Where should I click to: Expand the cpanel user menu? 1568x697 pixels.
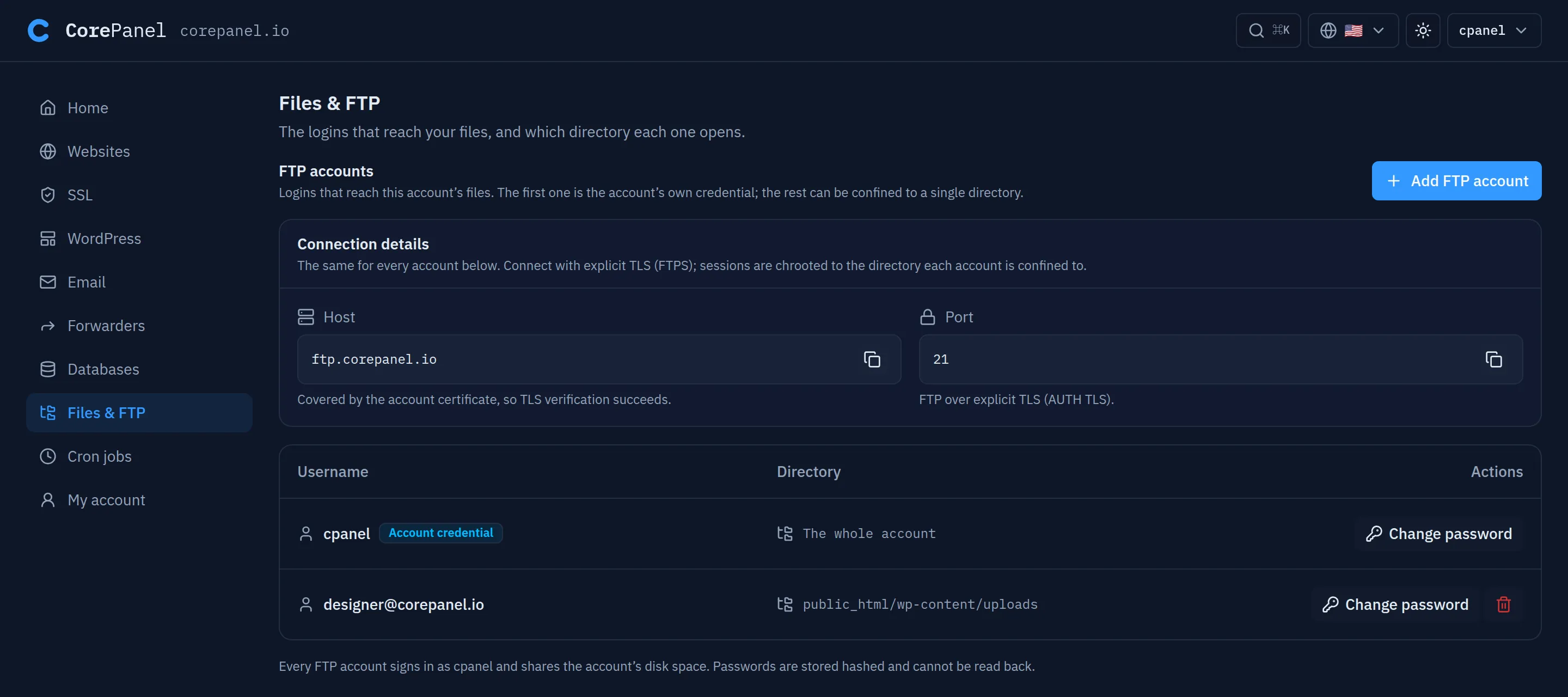(1494, 30)
